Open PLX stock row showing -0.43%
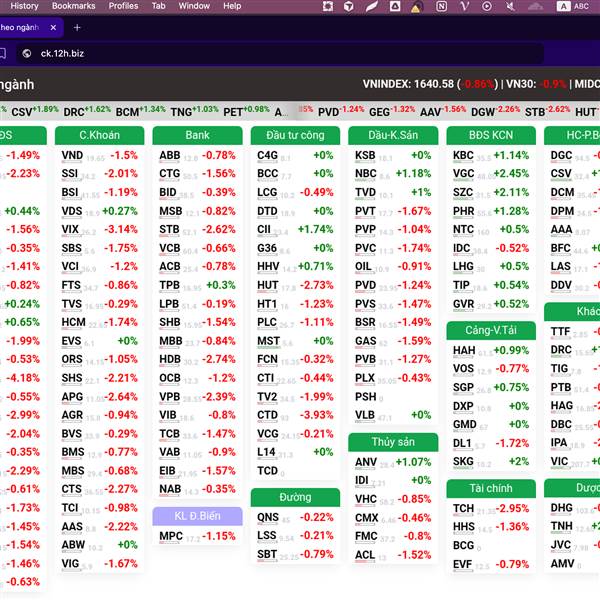The image size is (600, 600). click(393, 378)
